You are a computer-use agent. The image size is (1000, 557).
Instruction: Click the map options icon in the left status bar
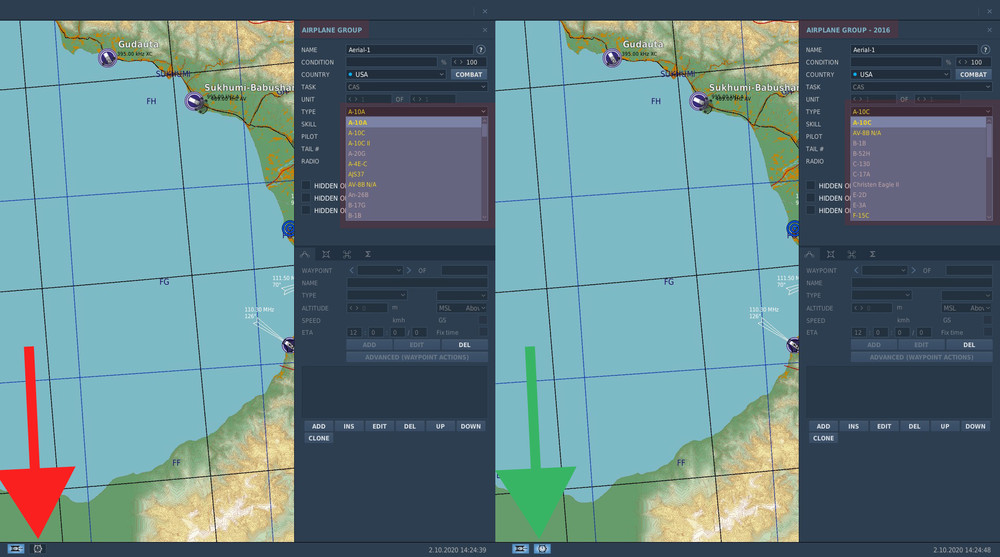[x=16, y=549]
